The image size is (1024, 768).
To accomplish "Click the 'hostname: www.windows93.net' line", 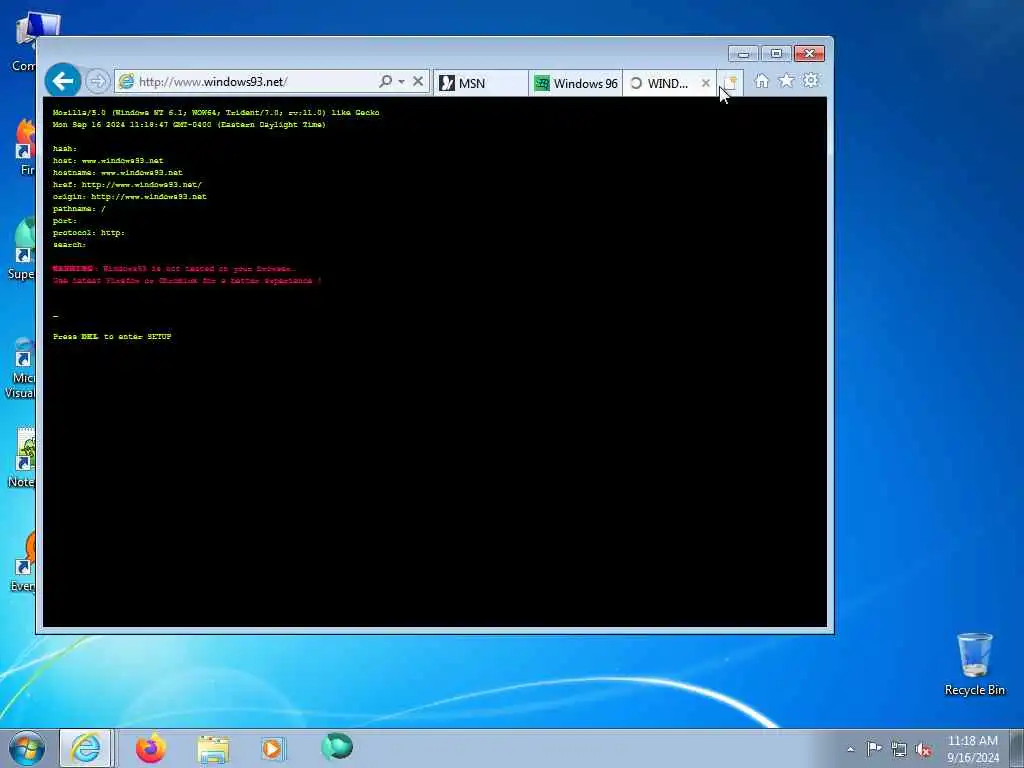I will coord(118,172).
